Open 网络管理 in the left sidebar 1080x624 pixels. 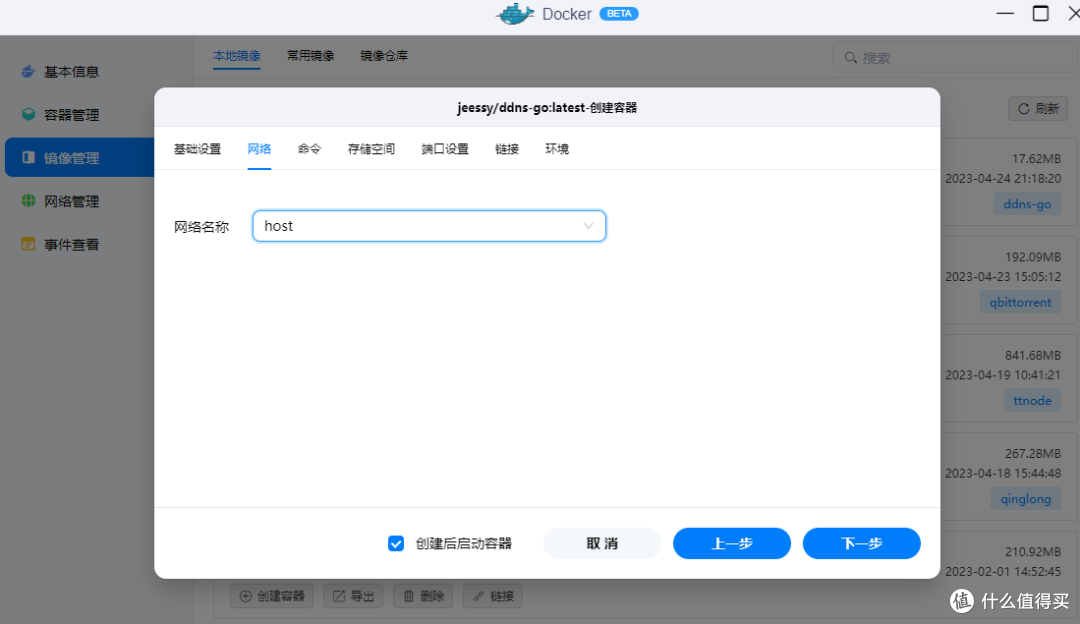pos(70,200)
